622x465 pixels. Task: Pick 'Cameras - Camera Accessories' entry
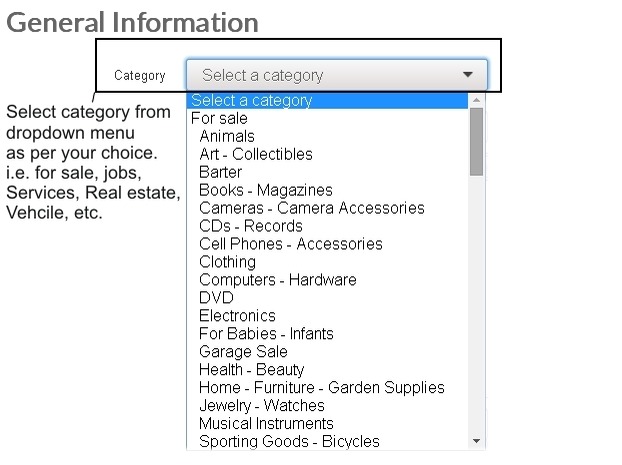(x=311, y=208)
